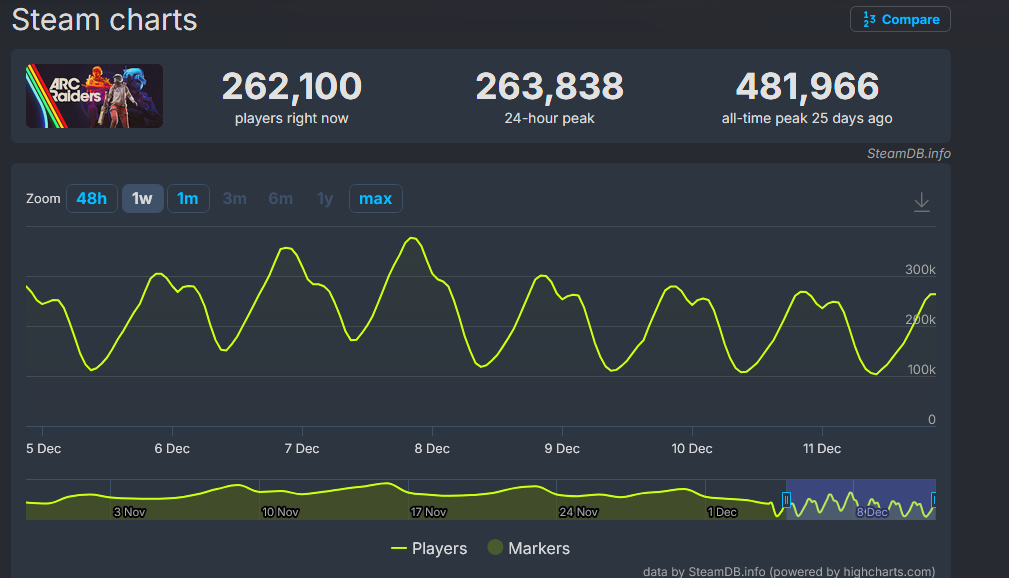Click 10 Nov label in navigator
This screenshot has width=1009, height=578.
click(x=280, y=512)
